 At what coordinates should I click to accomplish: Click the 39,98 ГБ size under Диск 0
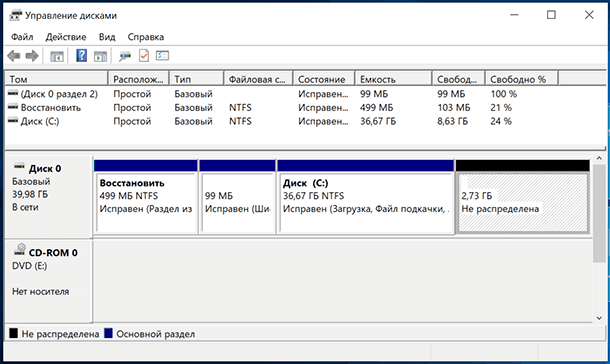30,194
